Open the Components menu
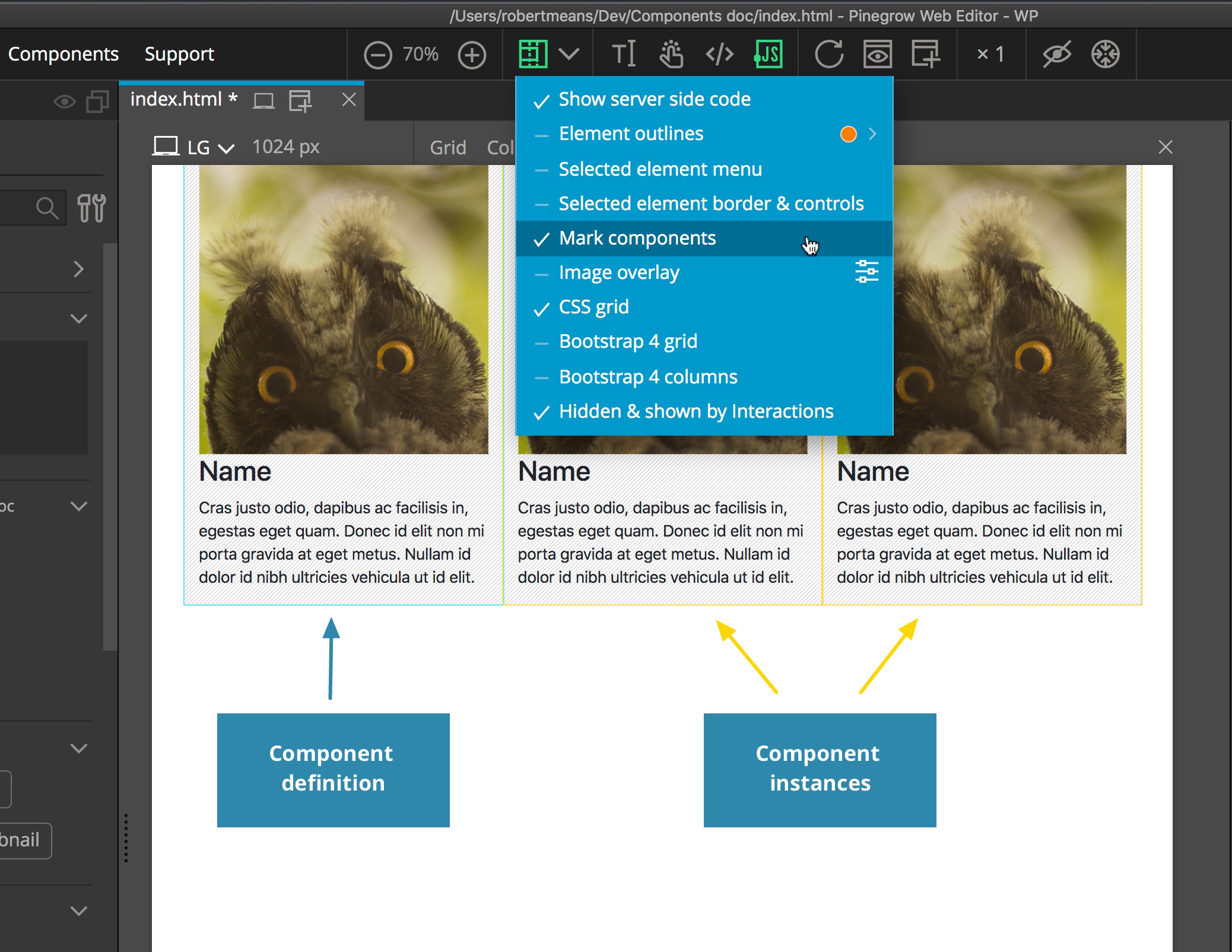 click(63, 54)
